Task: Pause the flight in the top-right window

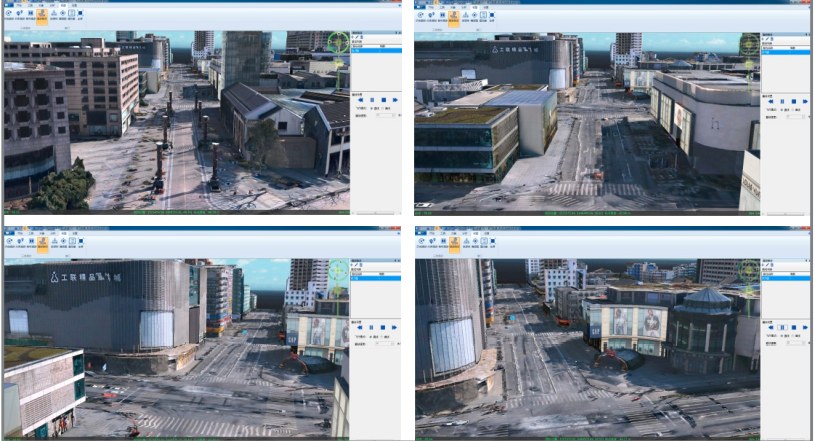Action: click(x=782, y=101)
